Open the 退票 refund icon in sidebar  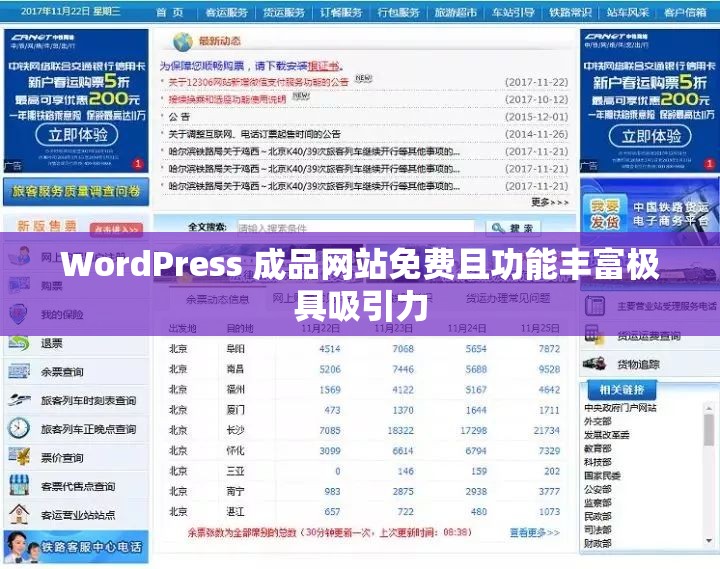pyautogui.click(x=19, y=343)
